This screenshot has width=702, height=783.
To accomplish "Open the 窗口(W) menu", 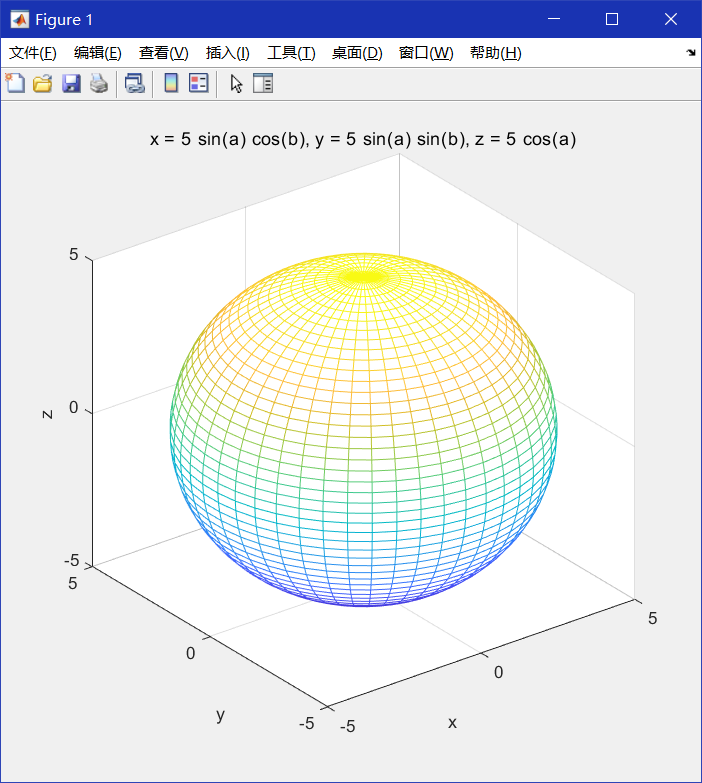I will tap(426, 53).
